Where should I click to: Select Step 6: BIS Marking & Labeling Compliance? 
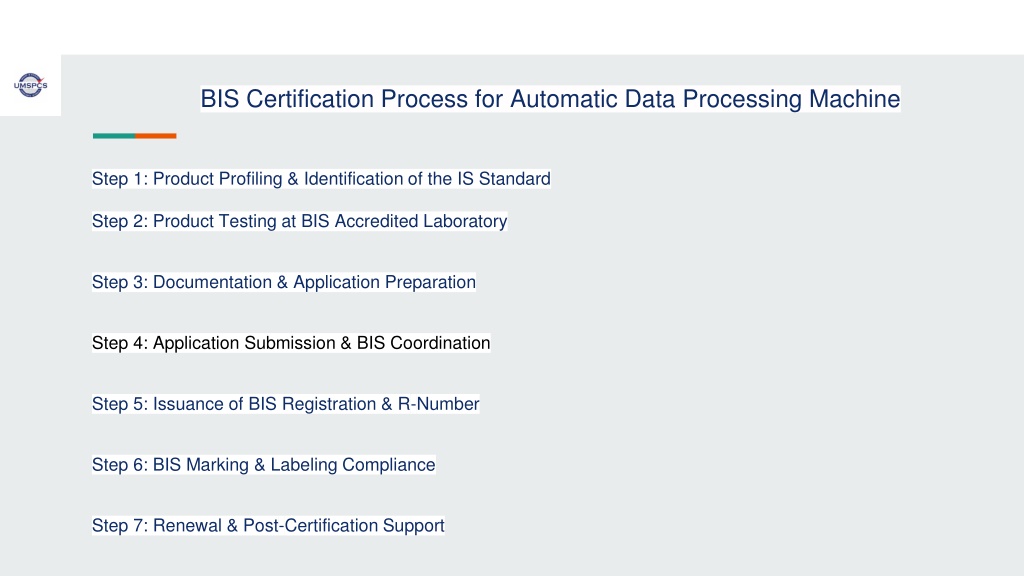(263, 464)
